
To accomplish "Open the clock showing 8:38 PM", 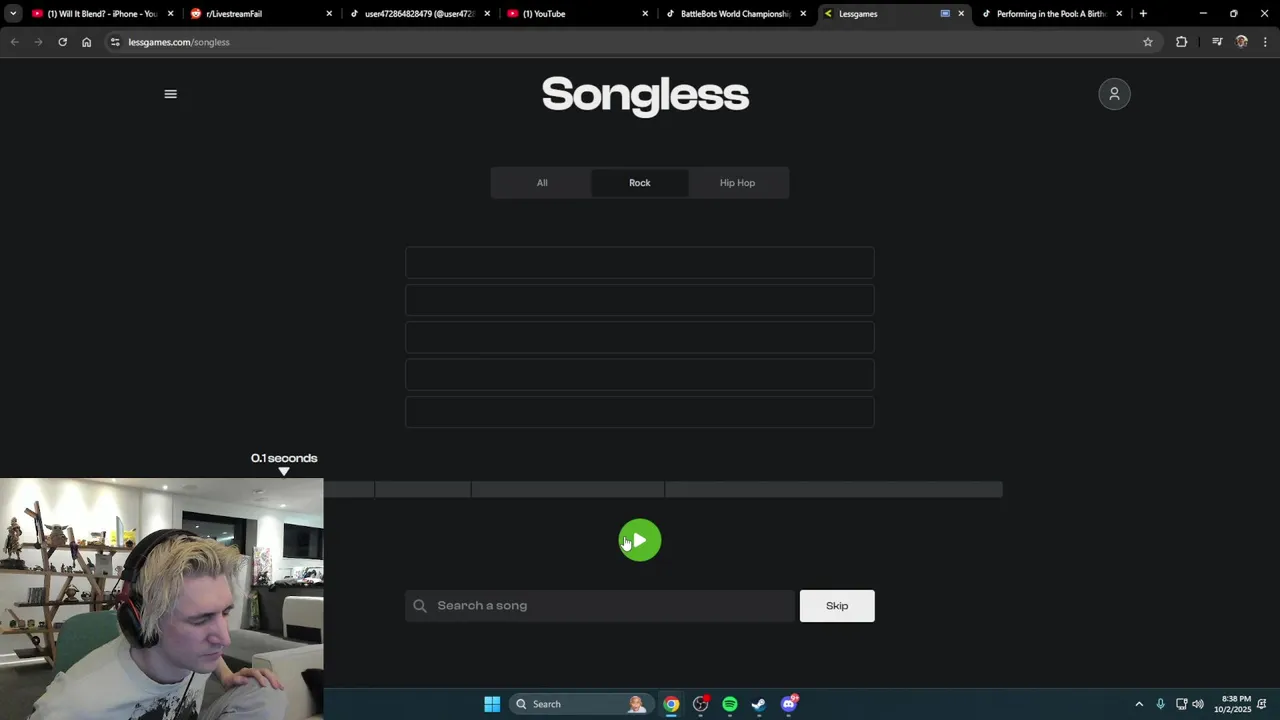I will [x=1235, y=704].
